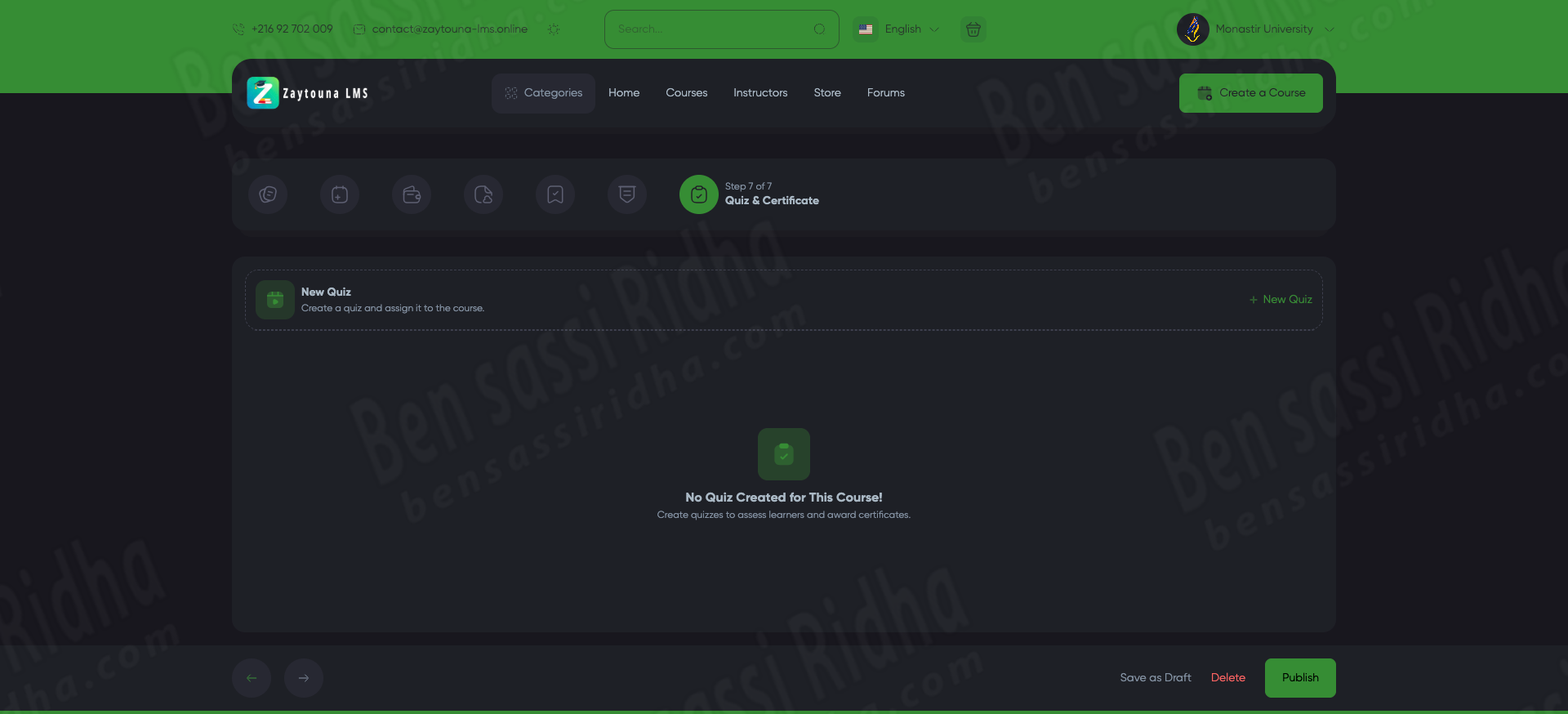Open the shopping basket icon
This screenshot has width=1568, height=714.
(x=973, y=29)
